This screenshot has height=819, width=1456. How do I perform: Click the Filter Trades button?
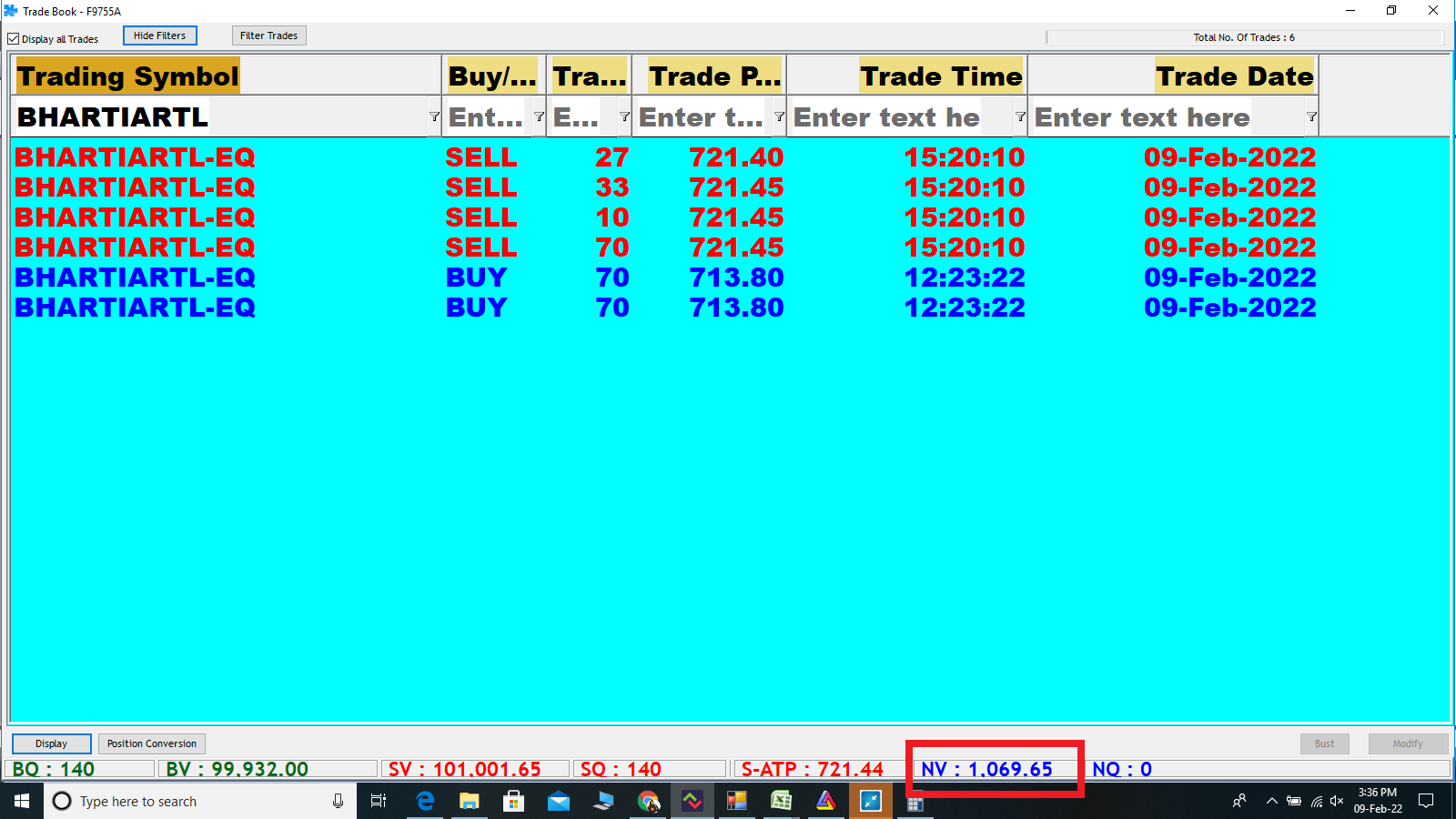click(x=268, y=35)
